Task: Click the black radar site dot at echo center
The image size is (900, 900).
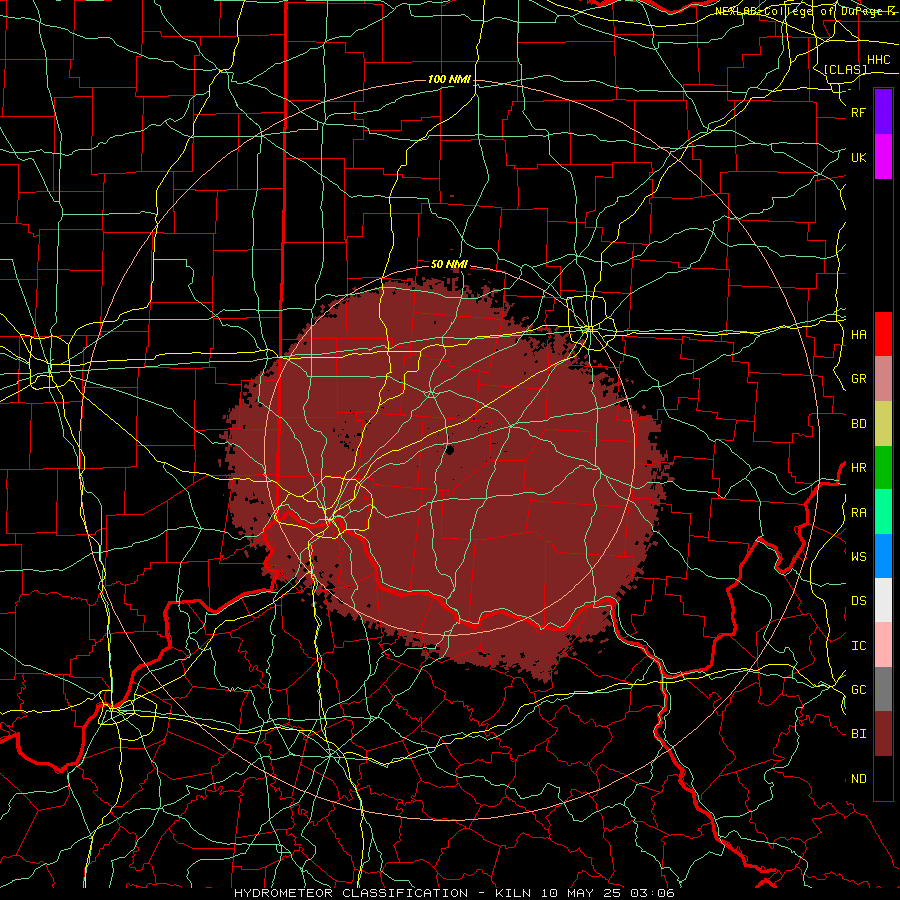Action: (x=450, y=449)
